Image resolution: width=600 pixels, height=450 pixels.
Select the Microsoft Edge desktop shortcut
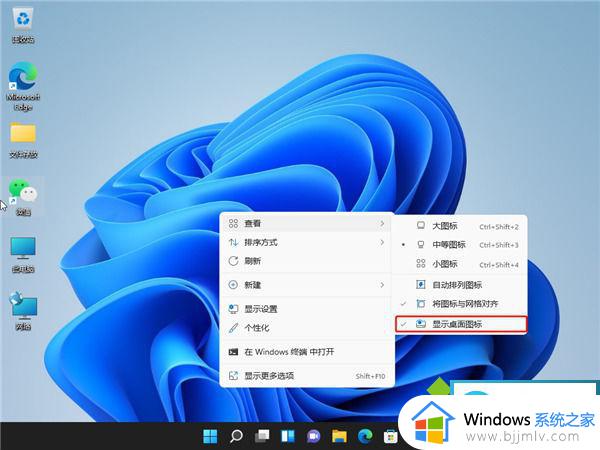23,86
